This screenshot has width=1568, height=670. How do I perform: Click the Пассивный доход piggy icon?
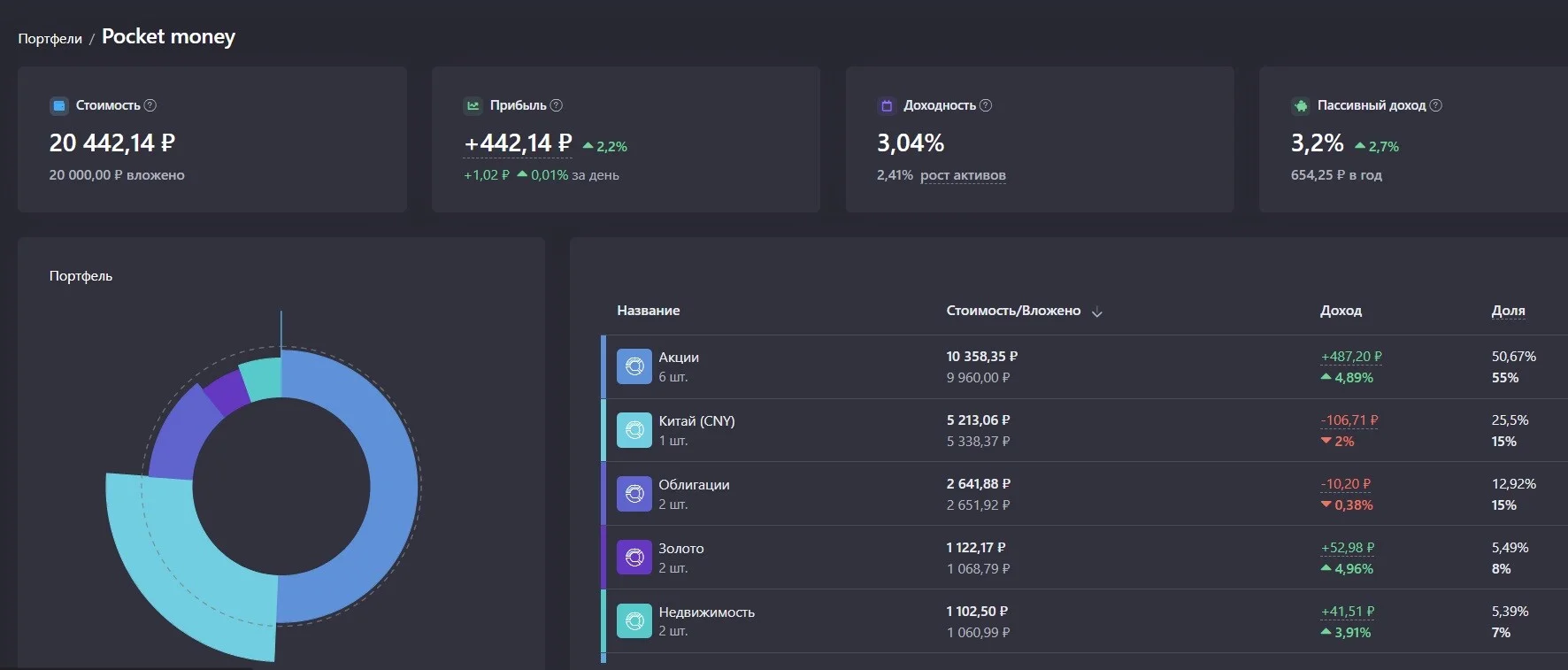(x=1301, y=105)
